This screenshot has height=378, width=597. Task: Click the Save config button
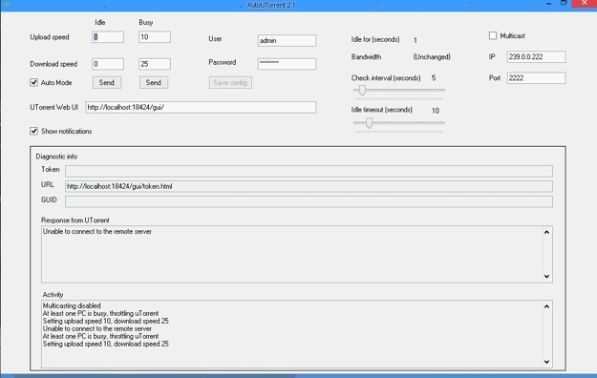pyautogui.click(x=230, y=83)
